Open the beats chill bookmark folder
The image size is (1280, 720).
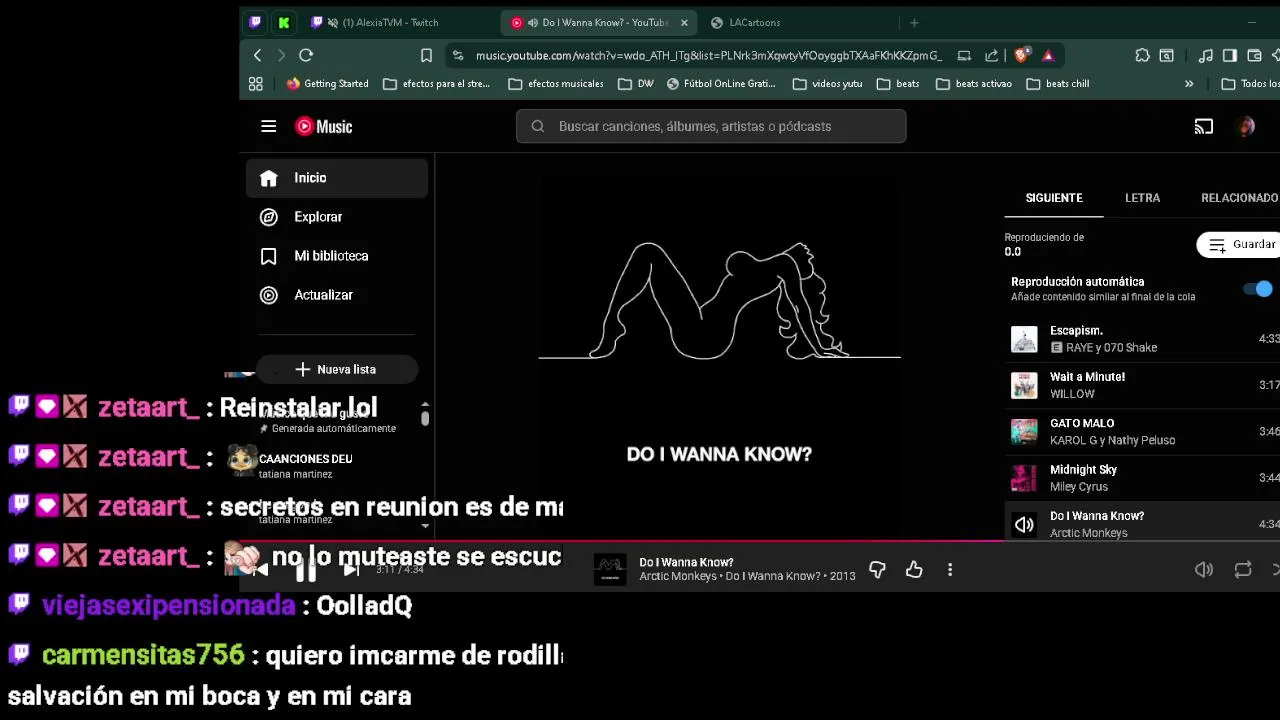(x=1057, y=84)
